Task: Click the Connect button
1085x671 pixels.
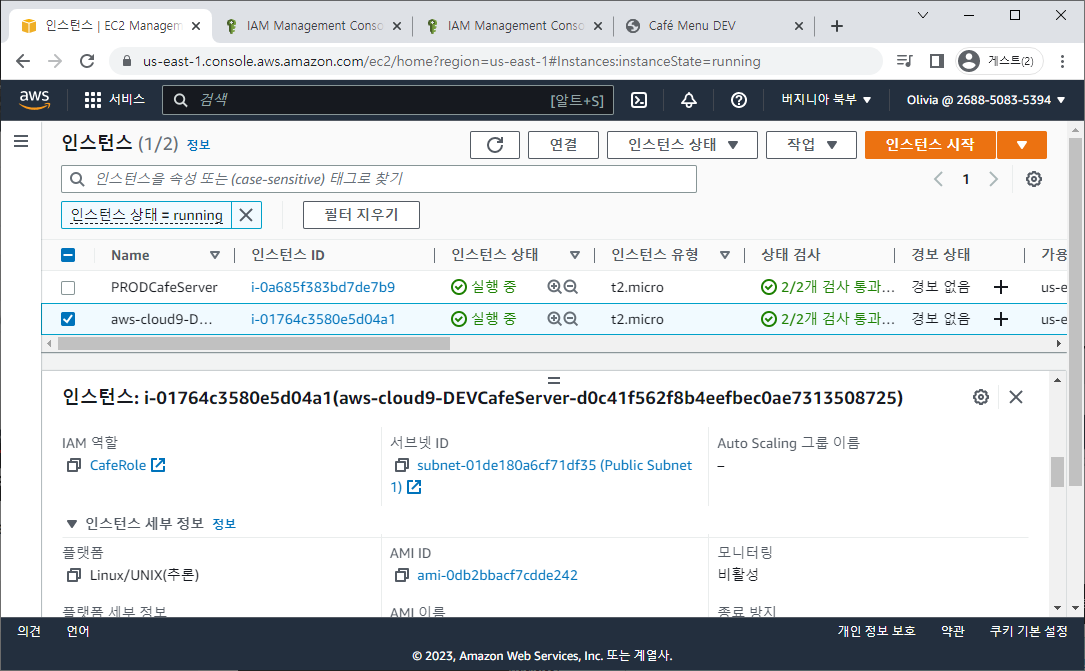Action: tap(563, 145)
